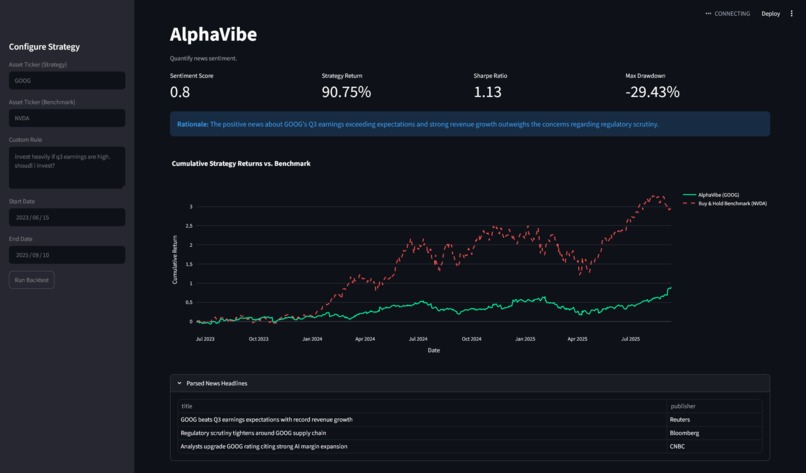Open the three-dot main menu
Image resolution: width=806 pixels, height=473 pixels.
pos(791,14)
